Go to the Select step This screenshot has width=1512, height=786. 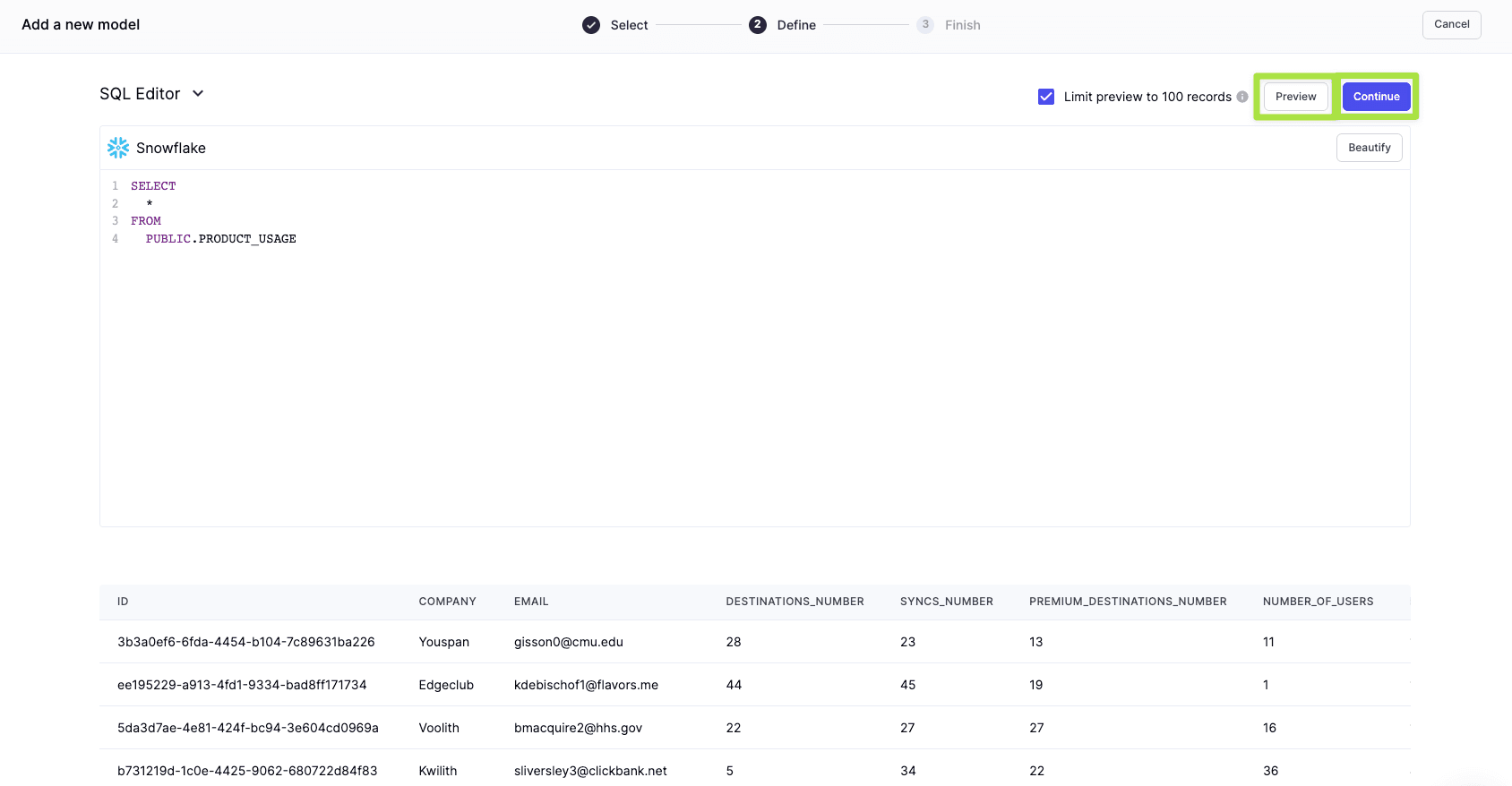(629, 25)
